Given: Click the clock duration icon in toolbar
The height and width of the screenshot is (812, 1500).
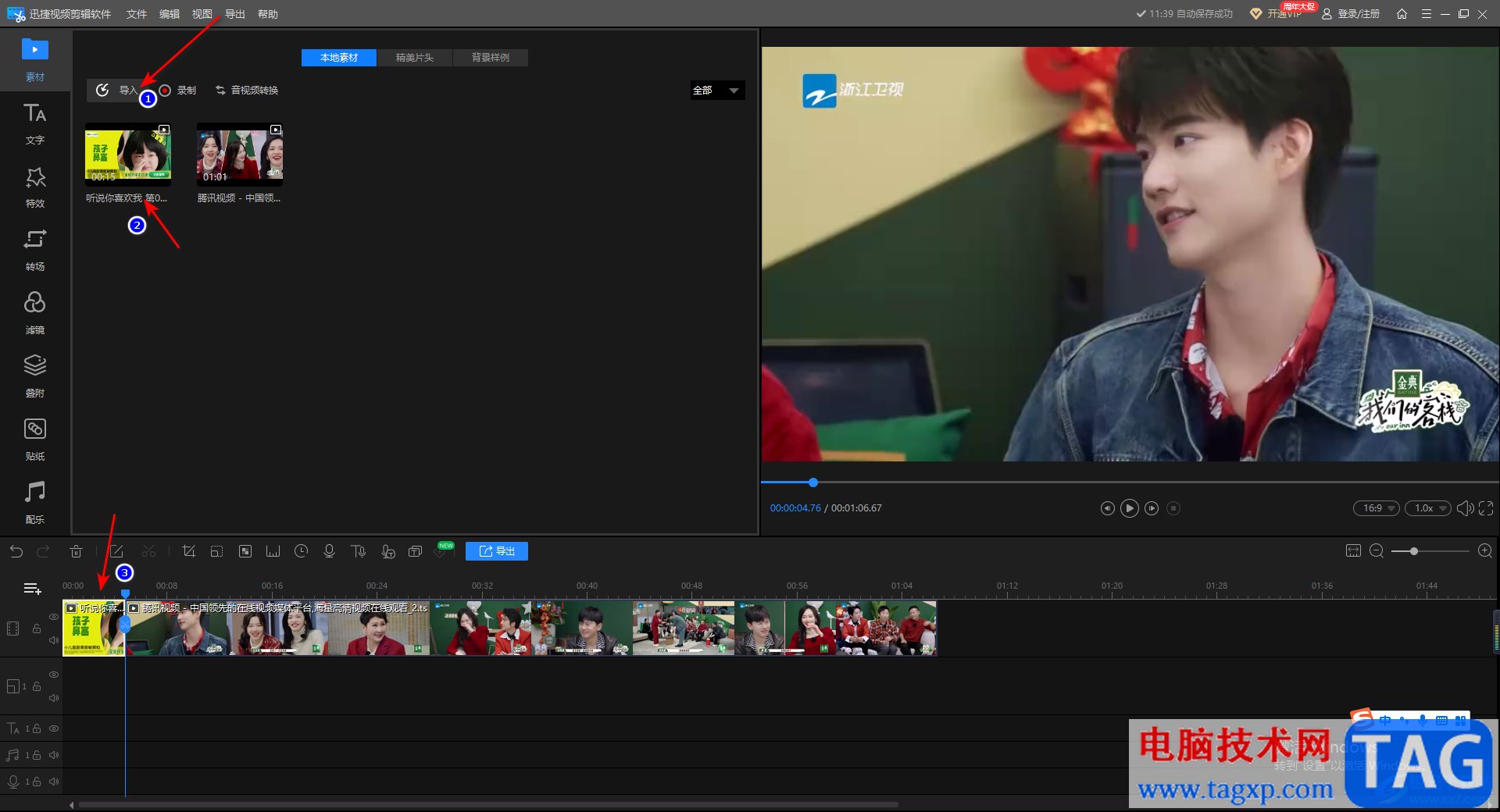Looking at the screenshot, I should point(301,551).
